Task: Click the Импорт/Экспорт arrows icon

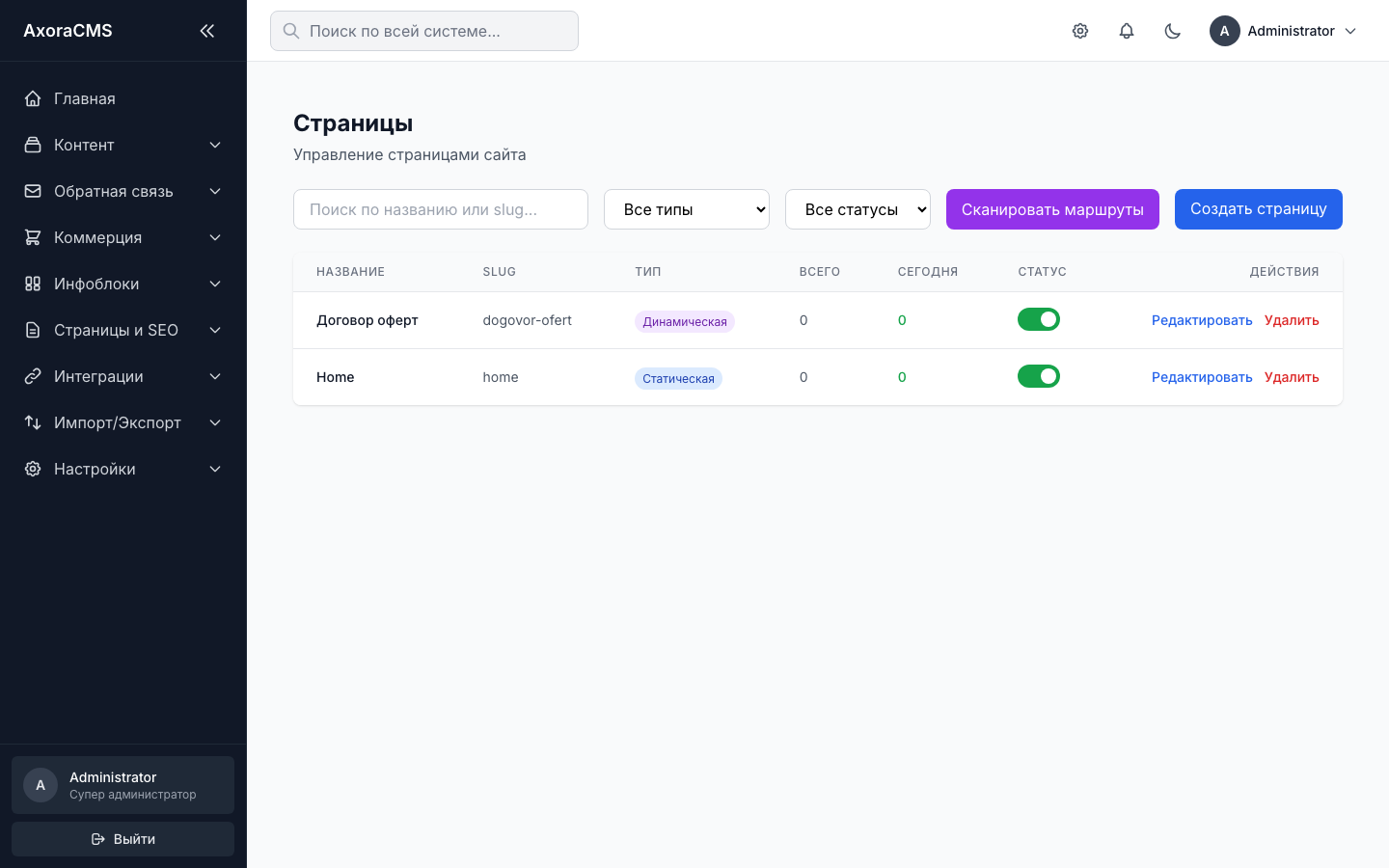Action: [x=33, y=422]
